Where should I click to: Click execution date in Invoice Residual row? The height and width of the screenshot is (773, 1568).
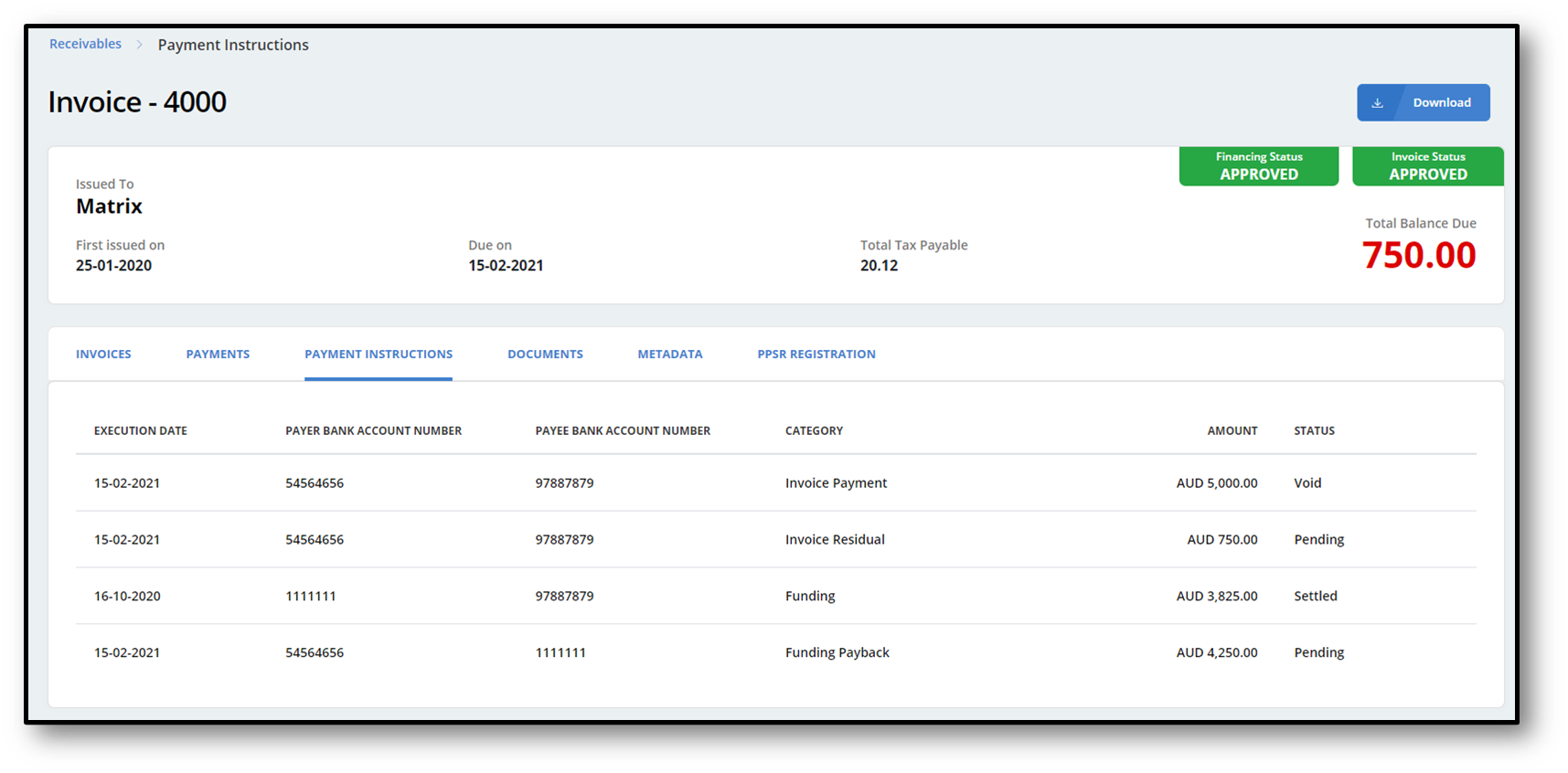pyautogui.click(x=127, y=540)
